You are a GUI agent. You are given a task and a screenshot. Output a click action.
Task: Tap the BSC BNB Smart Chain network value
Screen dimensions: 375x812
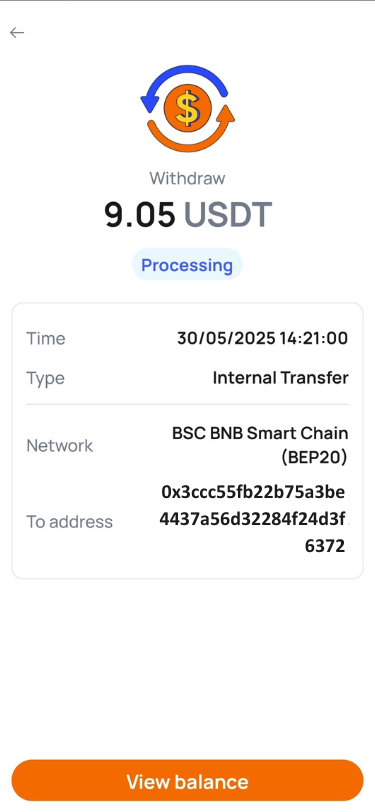click(260, 433)
